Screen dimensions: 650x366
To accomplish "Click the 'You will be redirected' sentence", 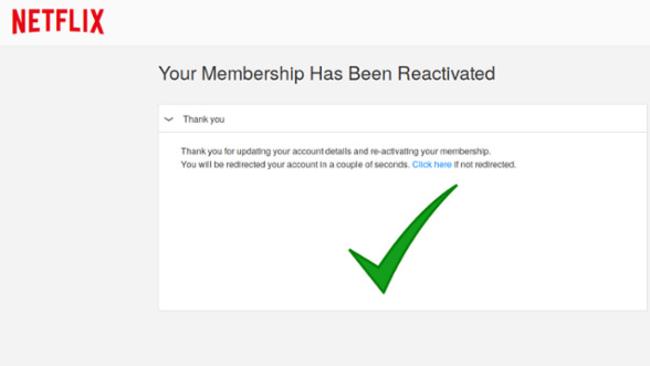I will point(348,165).
